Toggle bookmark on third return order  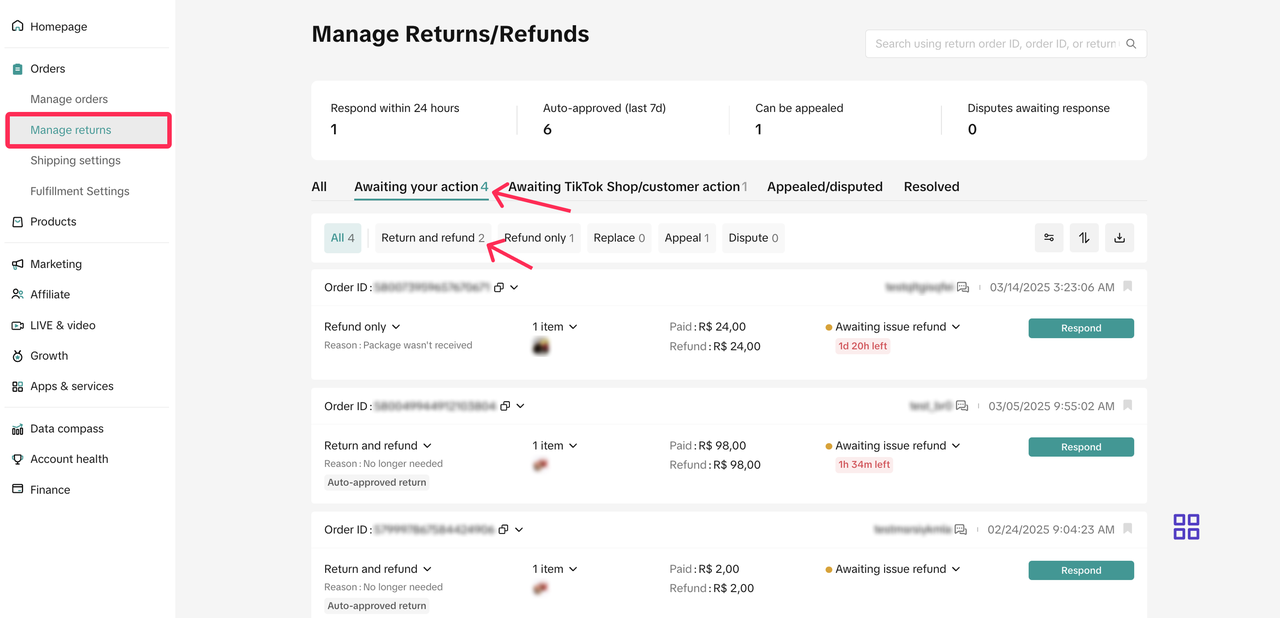(1128, 529)
